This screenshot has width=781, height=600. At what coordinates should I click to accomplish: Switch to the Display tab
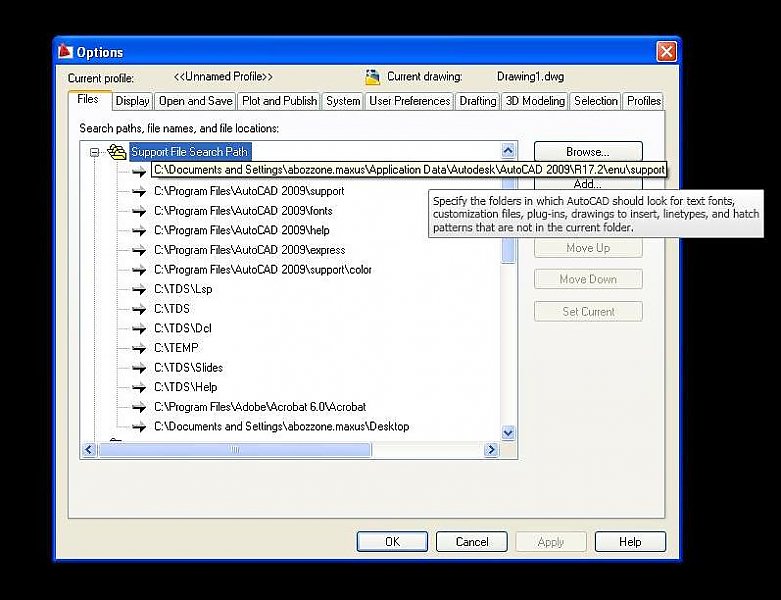pos(132,101)
